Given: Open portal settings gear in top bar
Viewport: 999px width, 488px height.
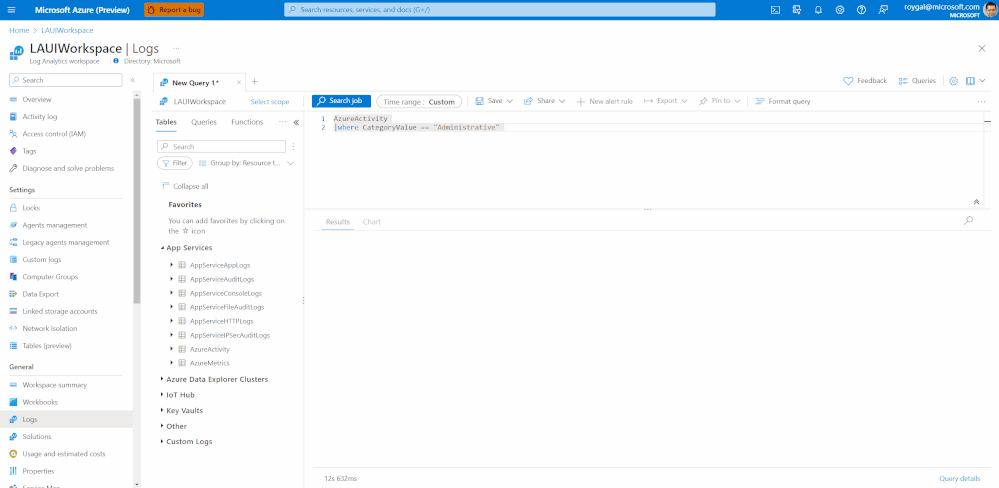Looking at the screenshot, I should click(x=840, y=10).
